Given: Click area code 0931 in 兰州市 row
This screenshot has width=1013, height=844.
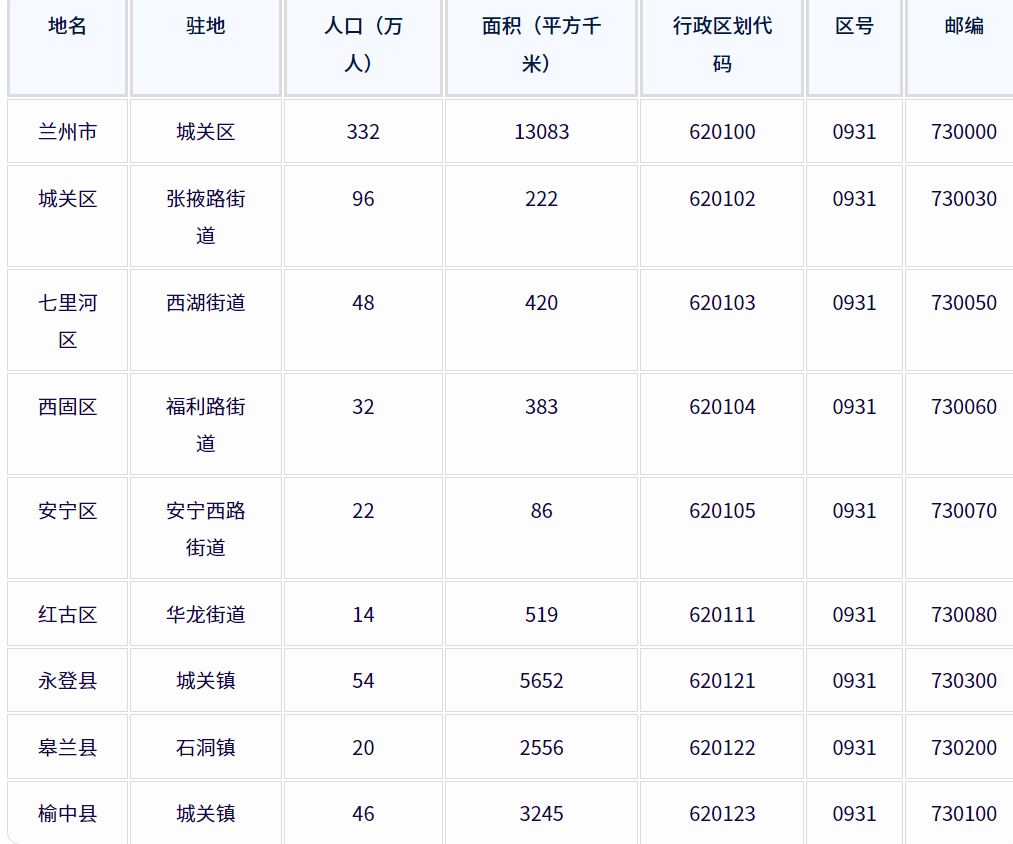Looking at the screenshot, I should pyautogui.click(x=854, y=132).
